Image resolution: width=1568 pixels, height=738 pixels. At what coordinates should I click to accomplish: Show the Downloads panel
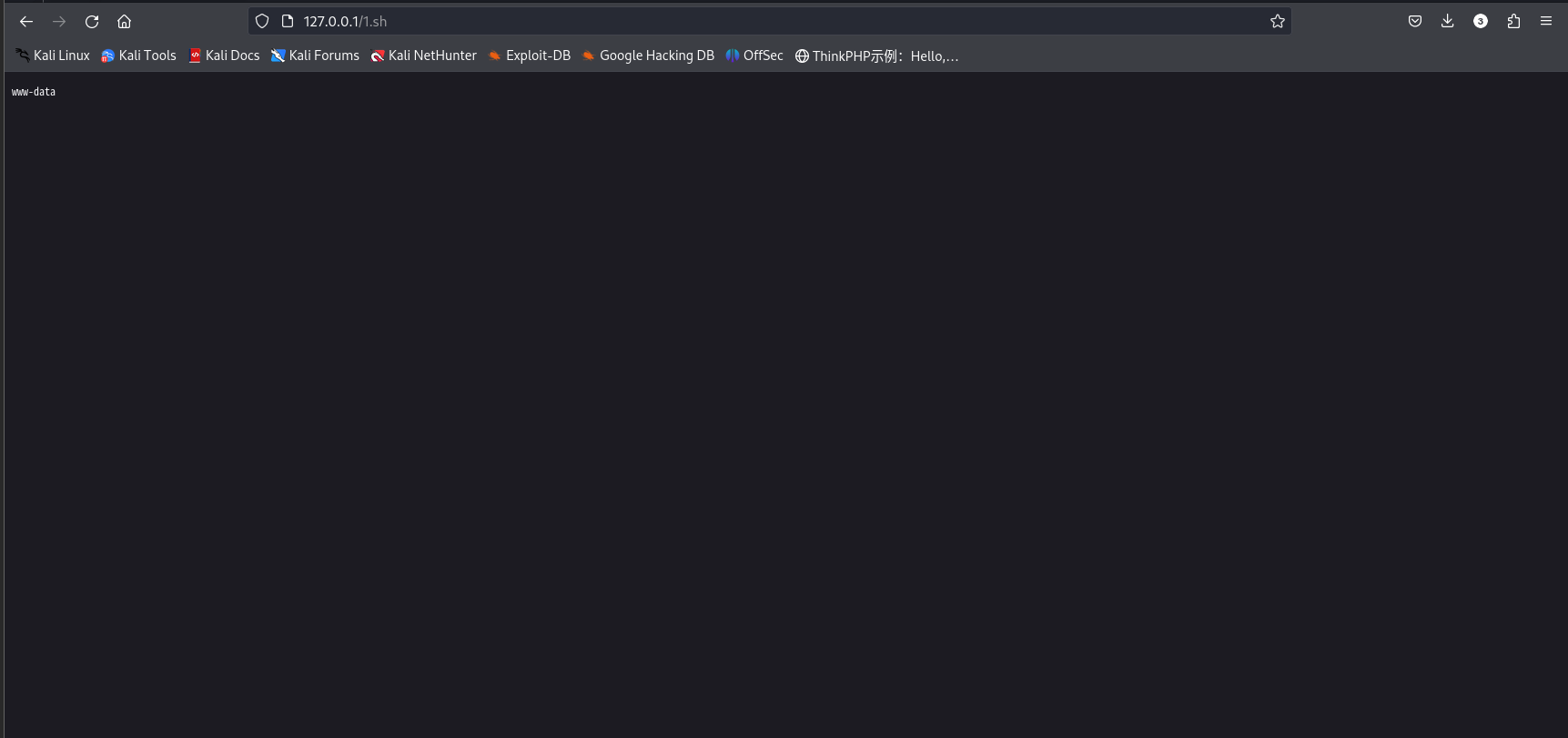click(x=1448, y=21)
